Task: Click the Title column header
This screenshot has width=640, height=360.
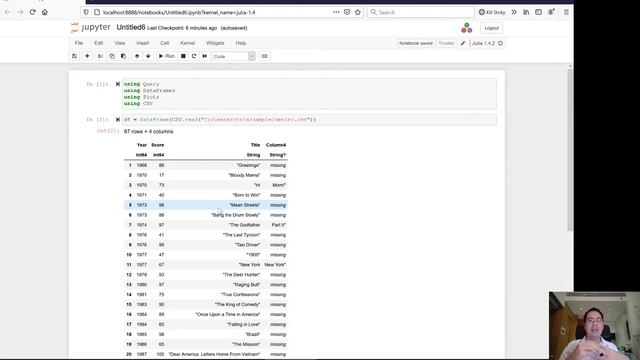Action: pos(255,145)
